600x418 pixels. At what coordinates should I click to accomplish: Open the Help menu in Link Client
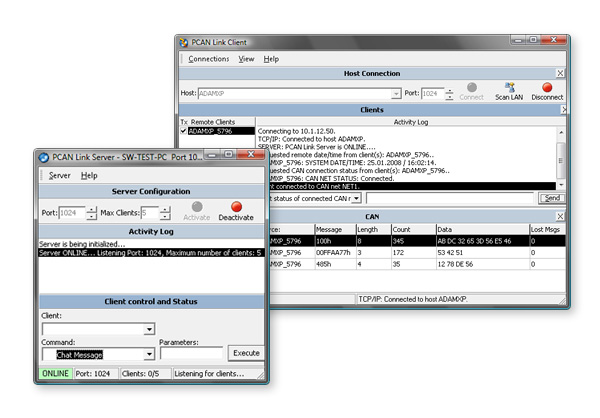[x=271, y=59]
